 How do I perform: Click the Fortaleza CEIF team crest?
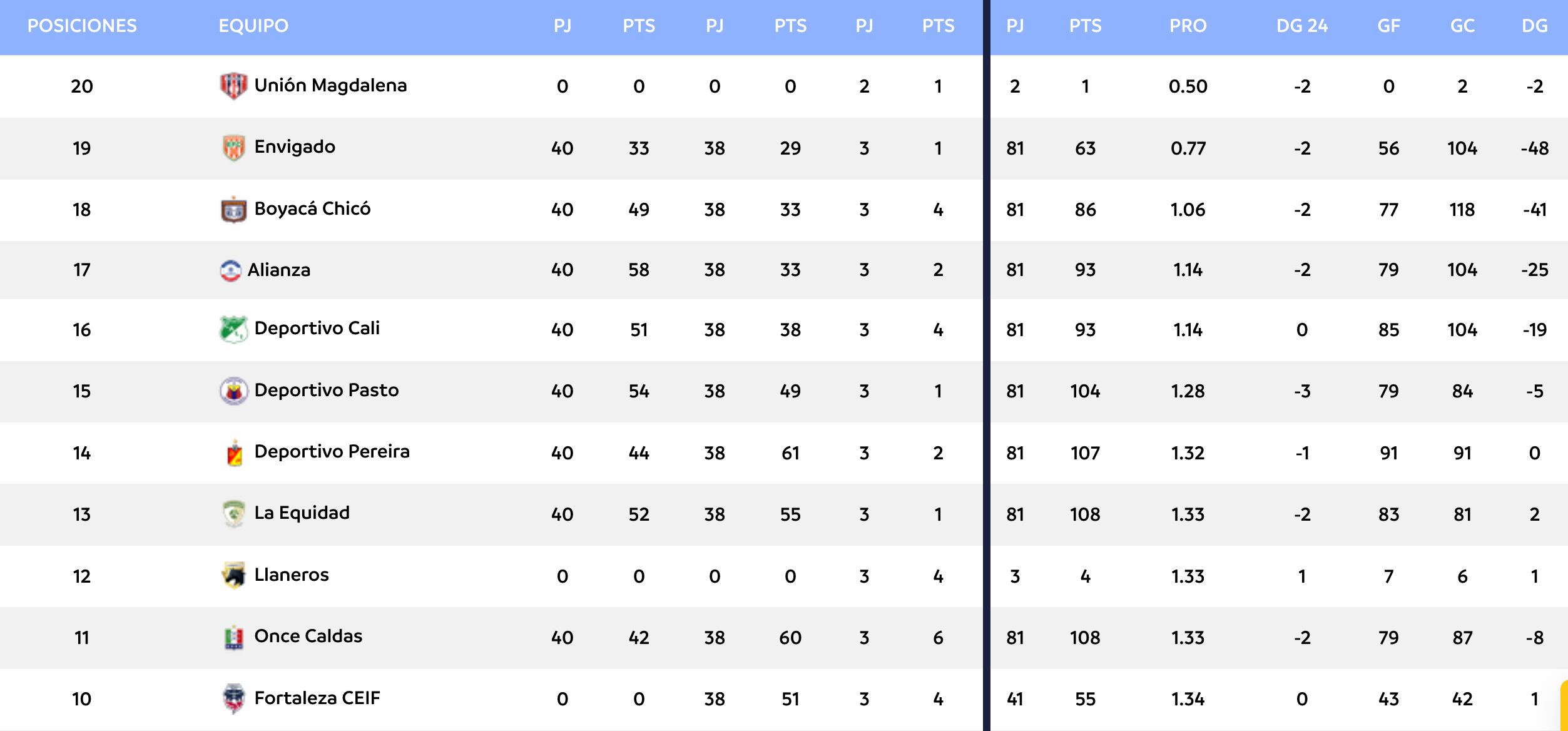[233, 698]
